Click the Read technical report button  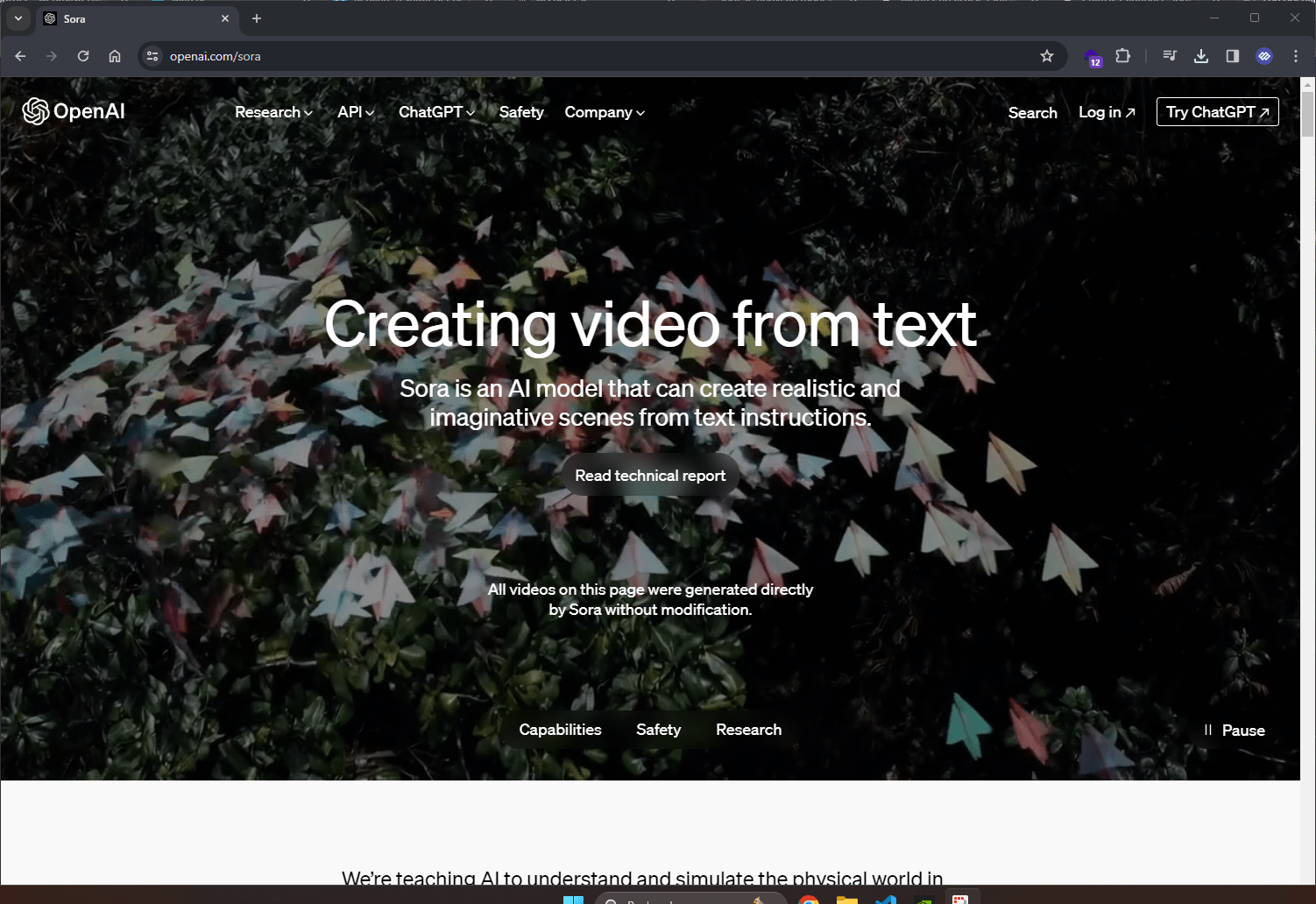(x=650, y=476)
